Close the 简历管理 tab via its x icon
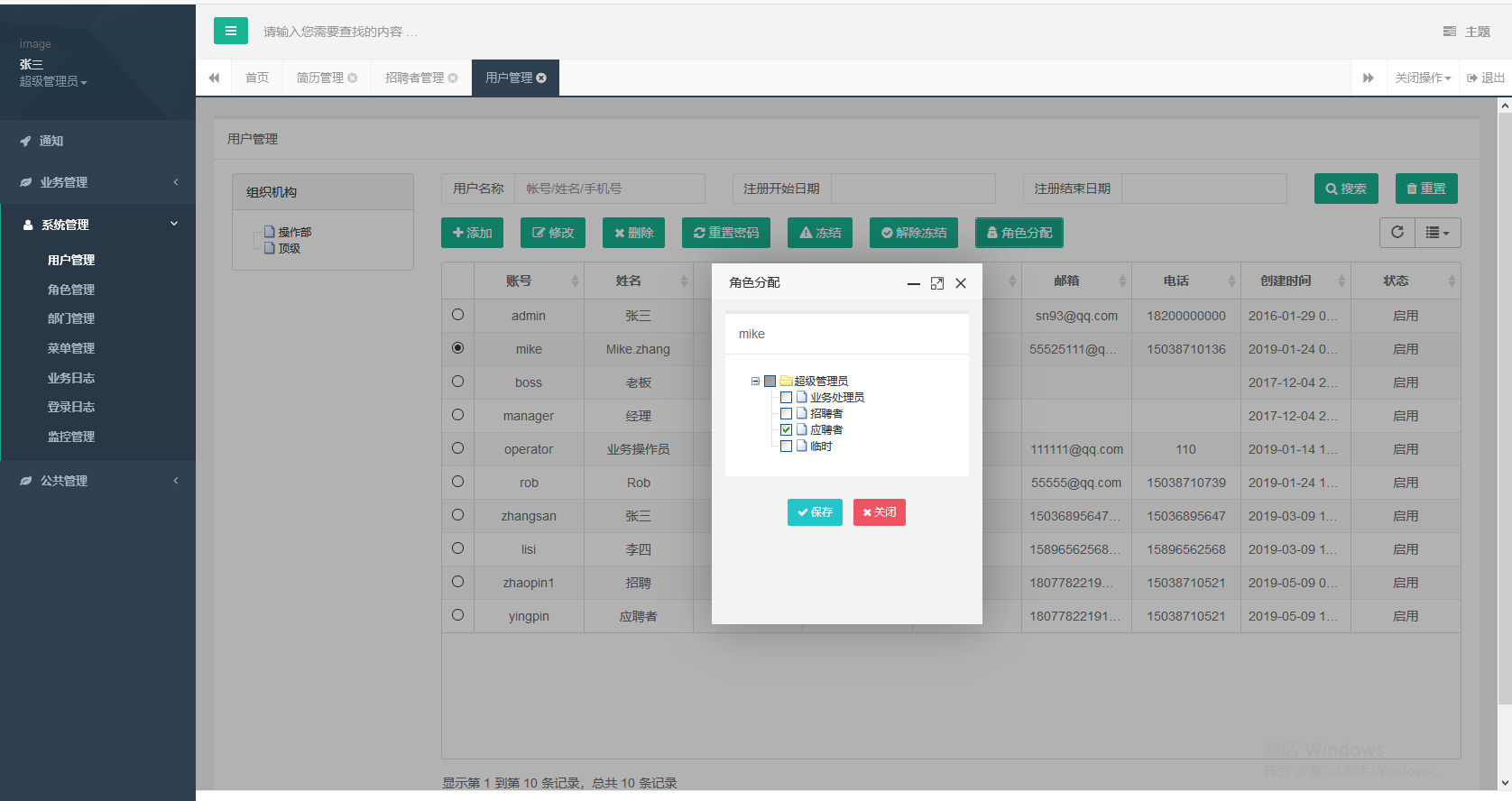 tap(353, 78)
